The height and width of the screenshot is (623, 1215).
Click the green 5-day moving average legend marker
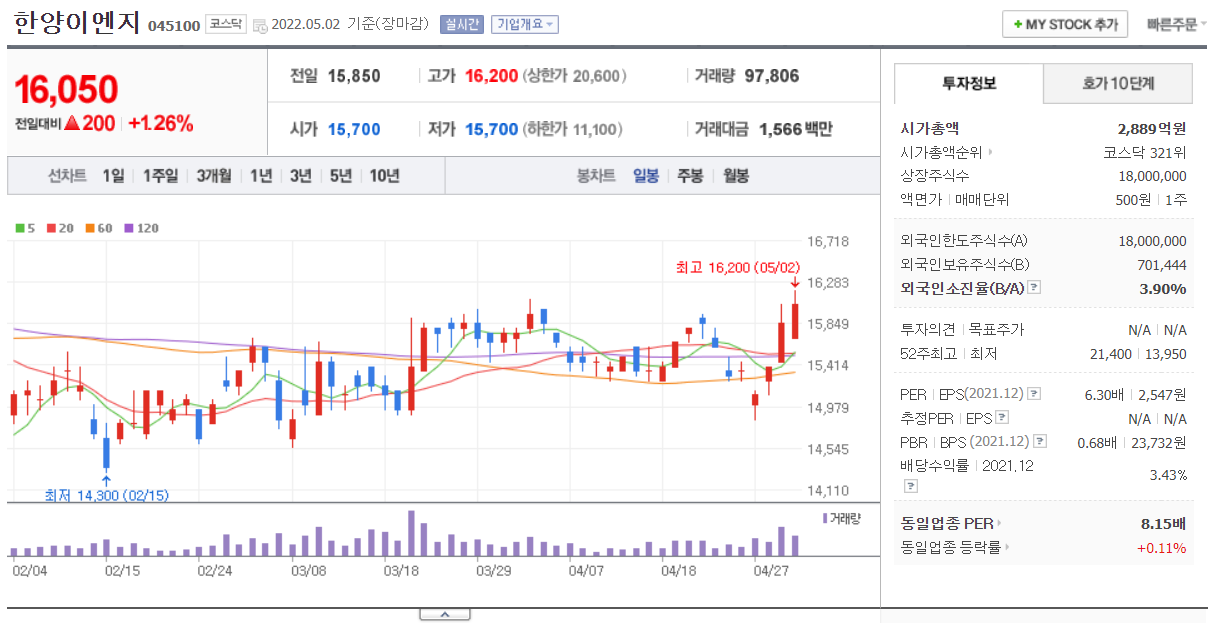(19, 228)
